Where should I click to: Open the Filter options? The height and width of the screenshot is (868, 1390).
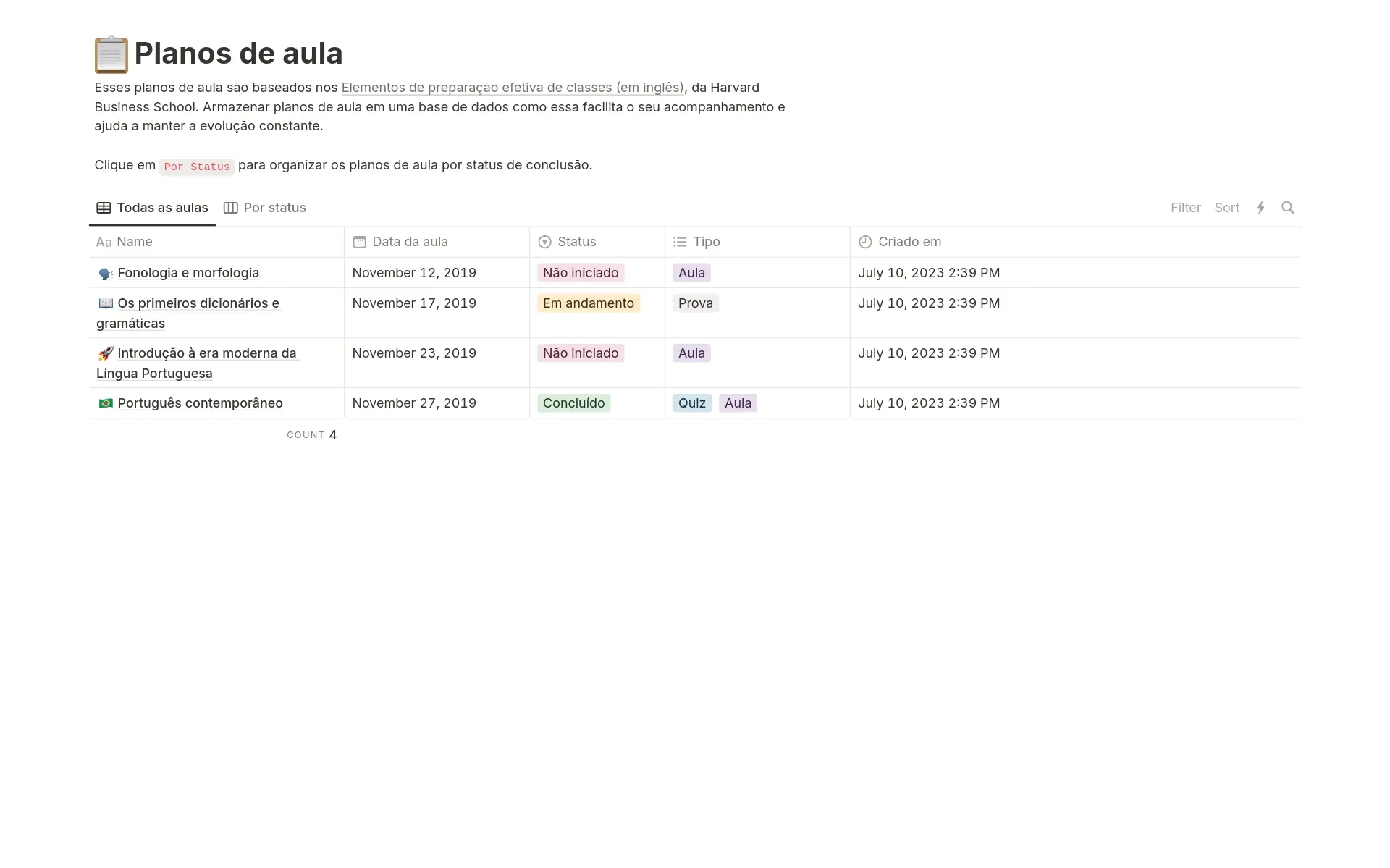pyautogui.click(x=1185, y=208)
